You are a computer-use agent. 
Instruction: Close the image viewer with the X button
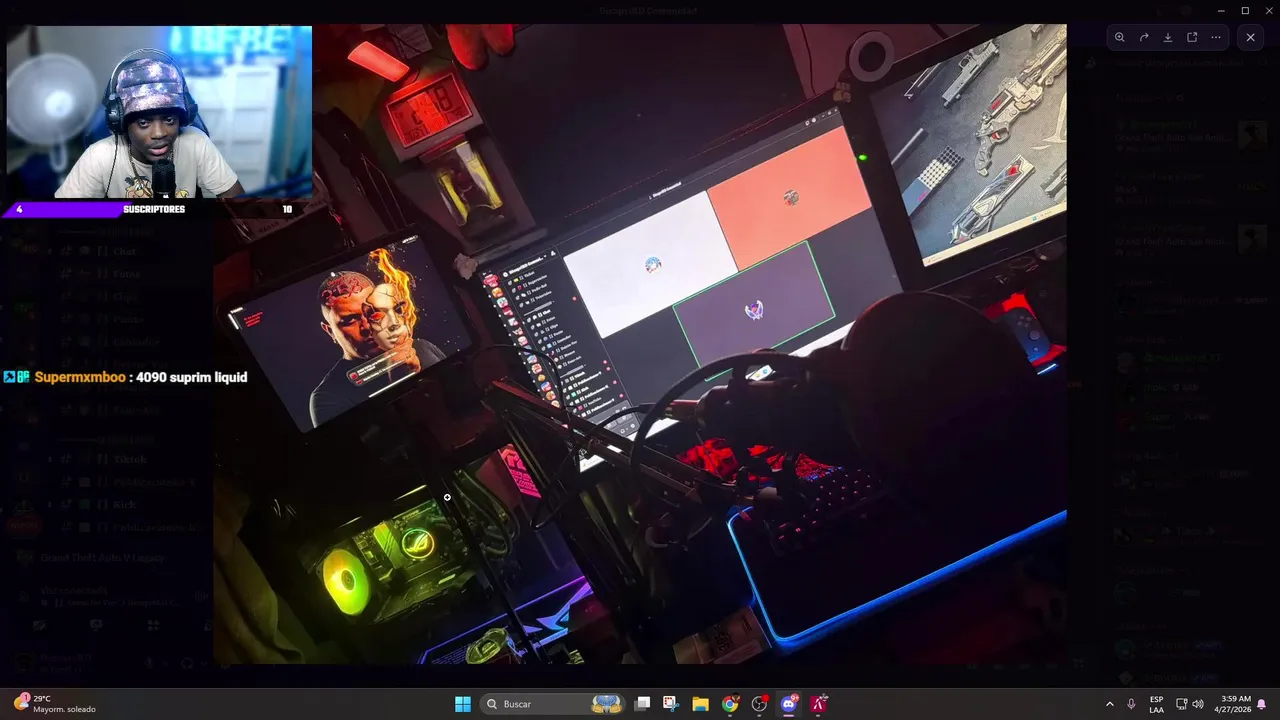pos(1250,37)
